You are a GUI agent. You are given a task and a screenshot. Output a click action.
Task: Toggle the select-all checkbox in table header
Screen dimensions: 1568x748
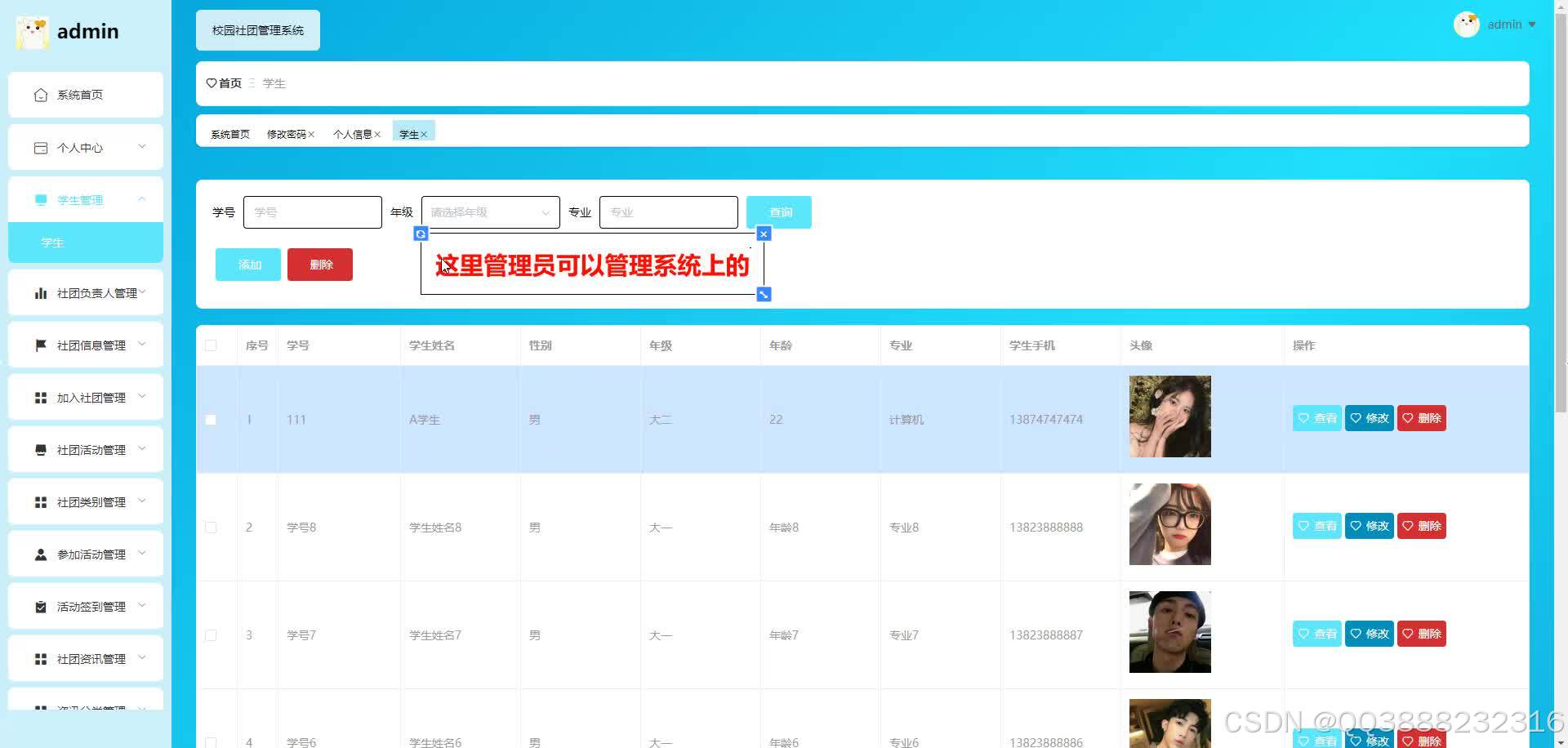point(211,345)
